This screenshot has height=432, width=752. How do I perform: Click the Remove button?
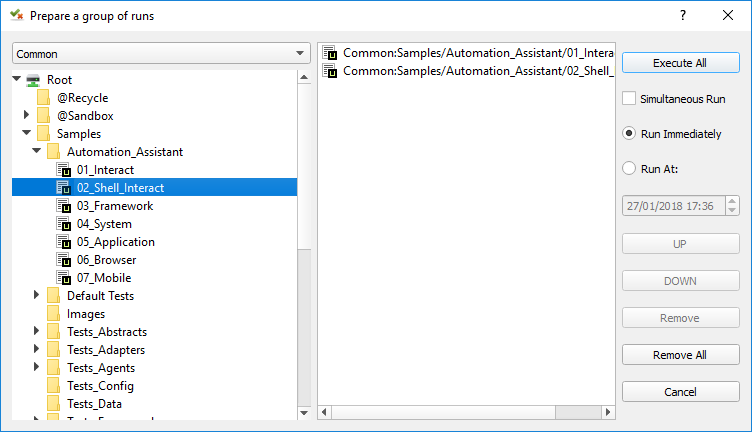[681, 317]
